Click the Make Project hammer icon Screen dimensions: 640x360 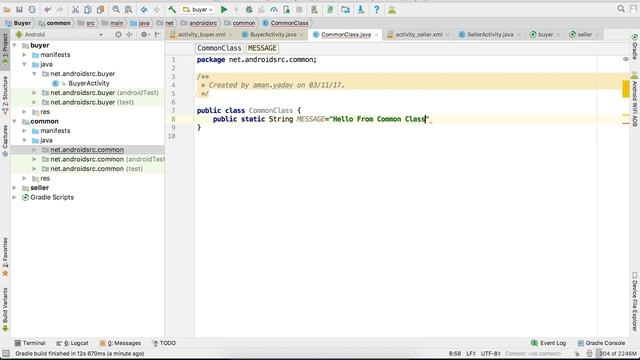pyautogui.click(x=172, y=9)
